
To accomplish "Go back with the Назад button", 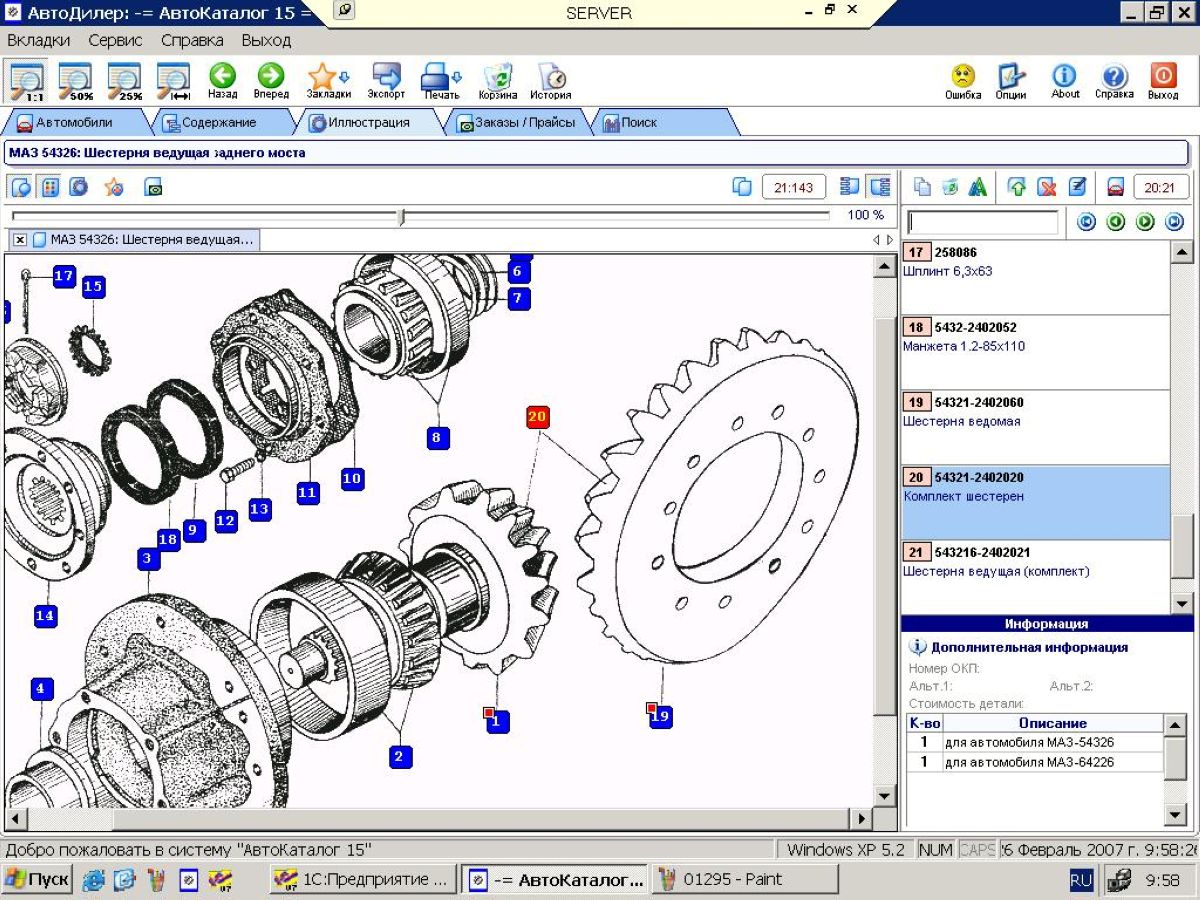I will click(222, 81).
